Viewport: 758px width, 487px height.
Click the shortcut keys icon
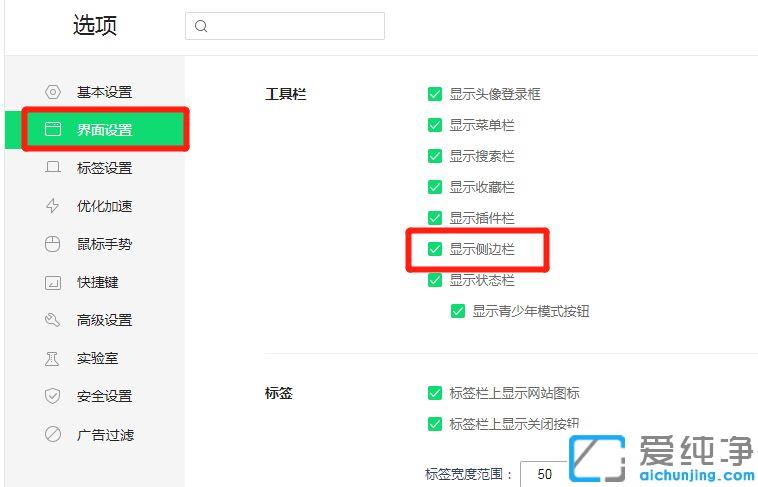click(53, 282)
